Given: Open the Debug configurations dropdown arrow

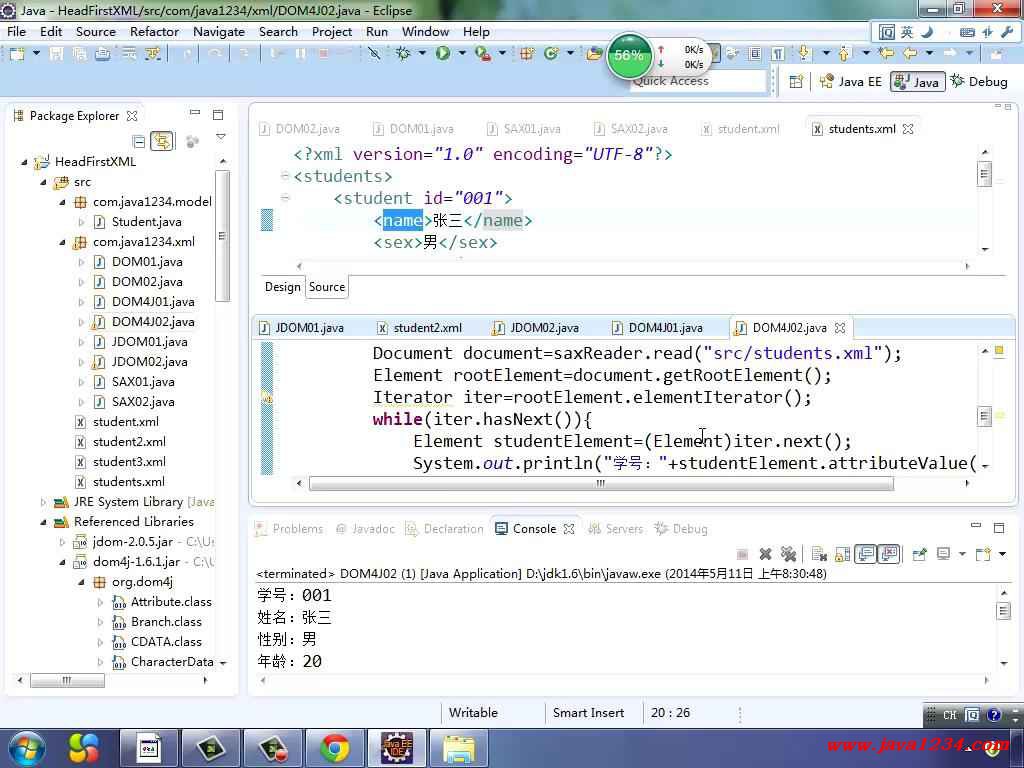Looking at the screenshot, I should [422, 54].
